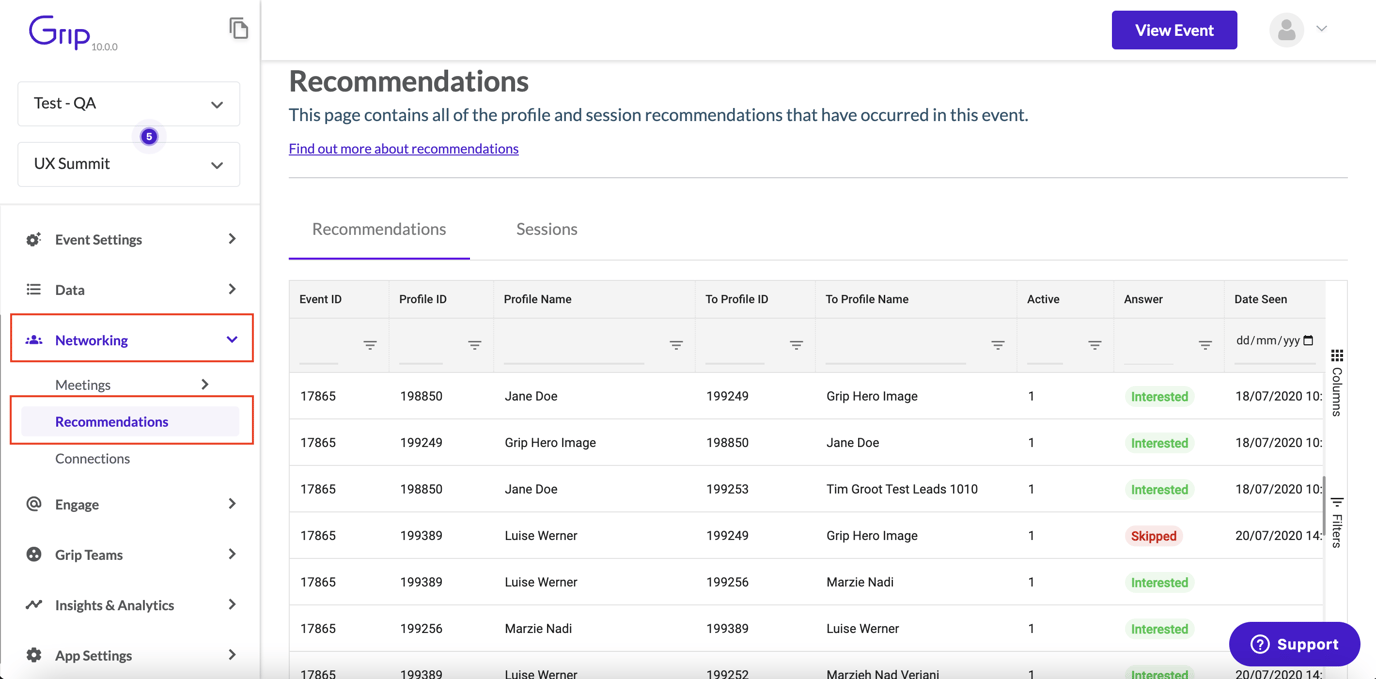The height and width of the screenshot is (679, 1376).
Task: Click the copy pages icon beside the Grip logo
Action: (x=239, y=28)
